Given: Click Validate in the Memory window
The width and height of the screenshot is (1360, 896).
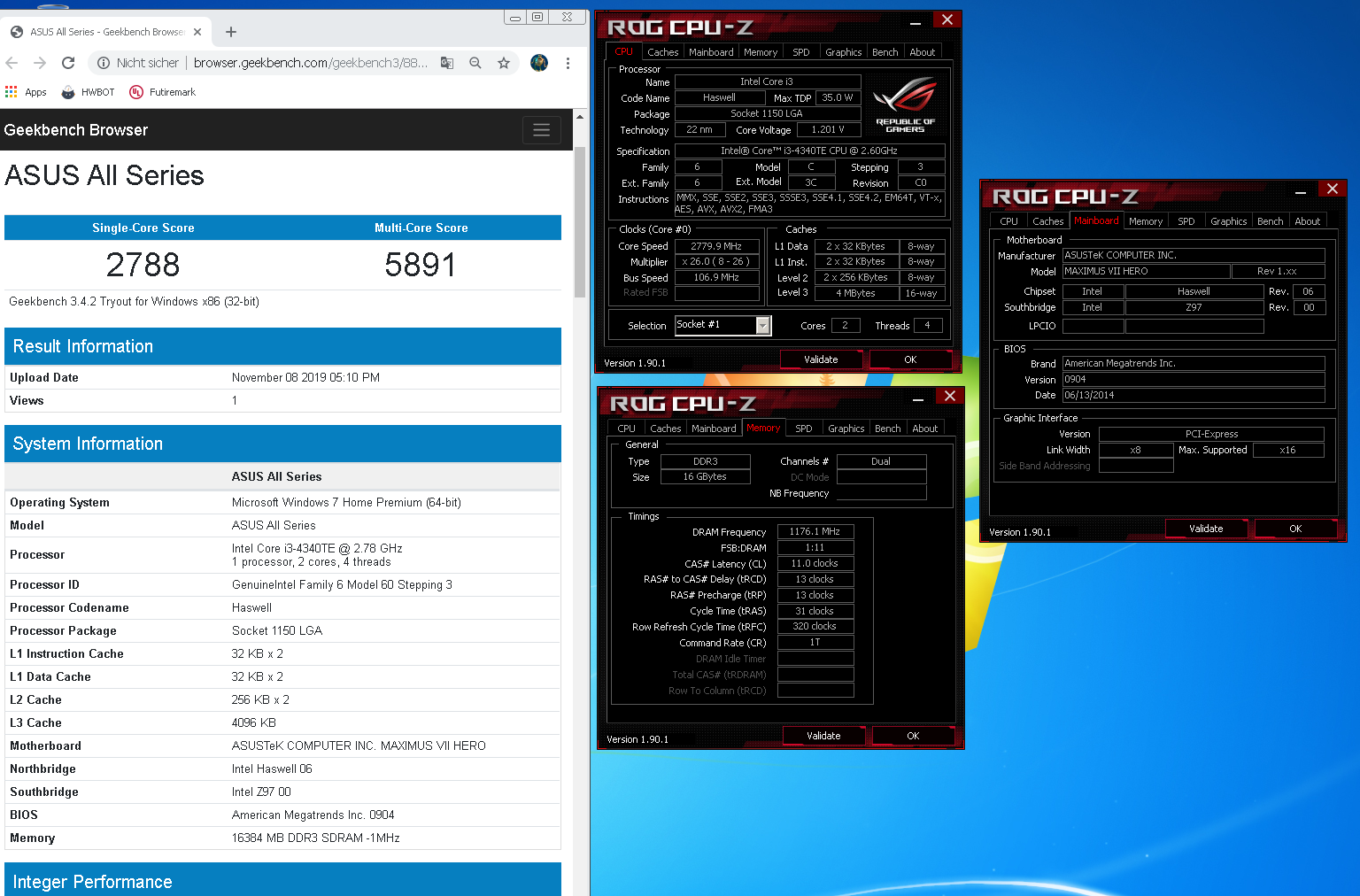Looking at the screenshot, I should coord(823,736).
